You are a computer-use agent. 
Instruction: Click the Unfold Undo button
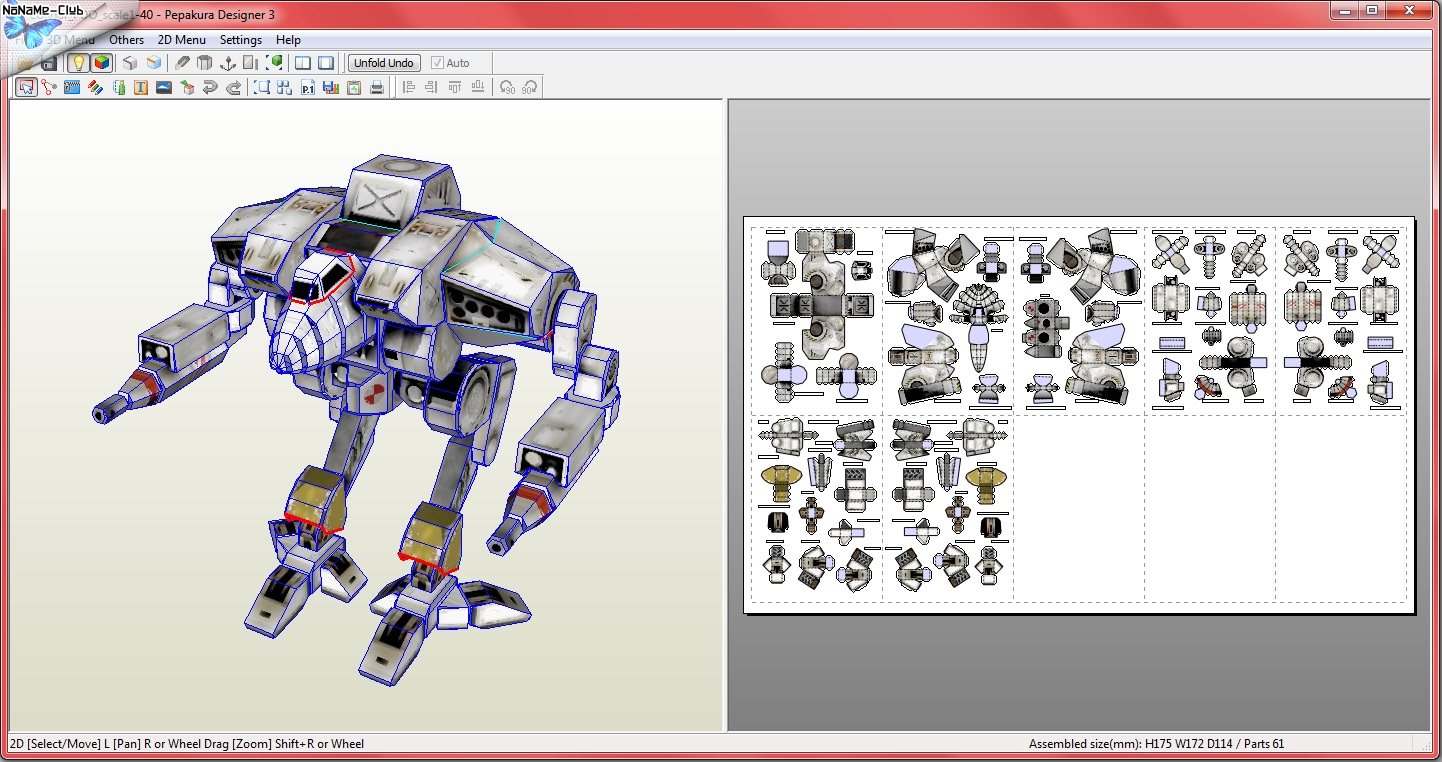click(x=384, y=63)
